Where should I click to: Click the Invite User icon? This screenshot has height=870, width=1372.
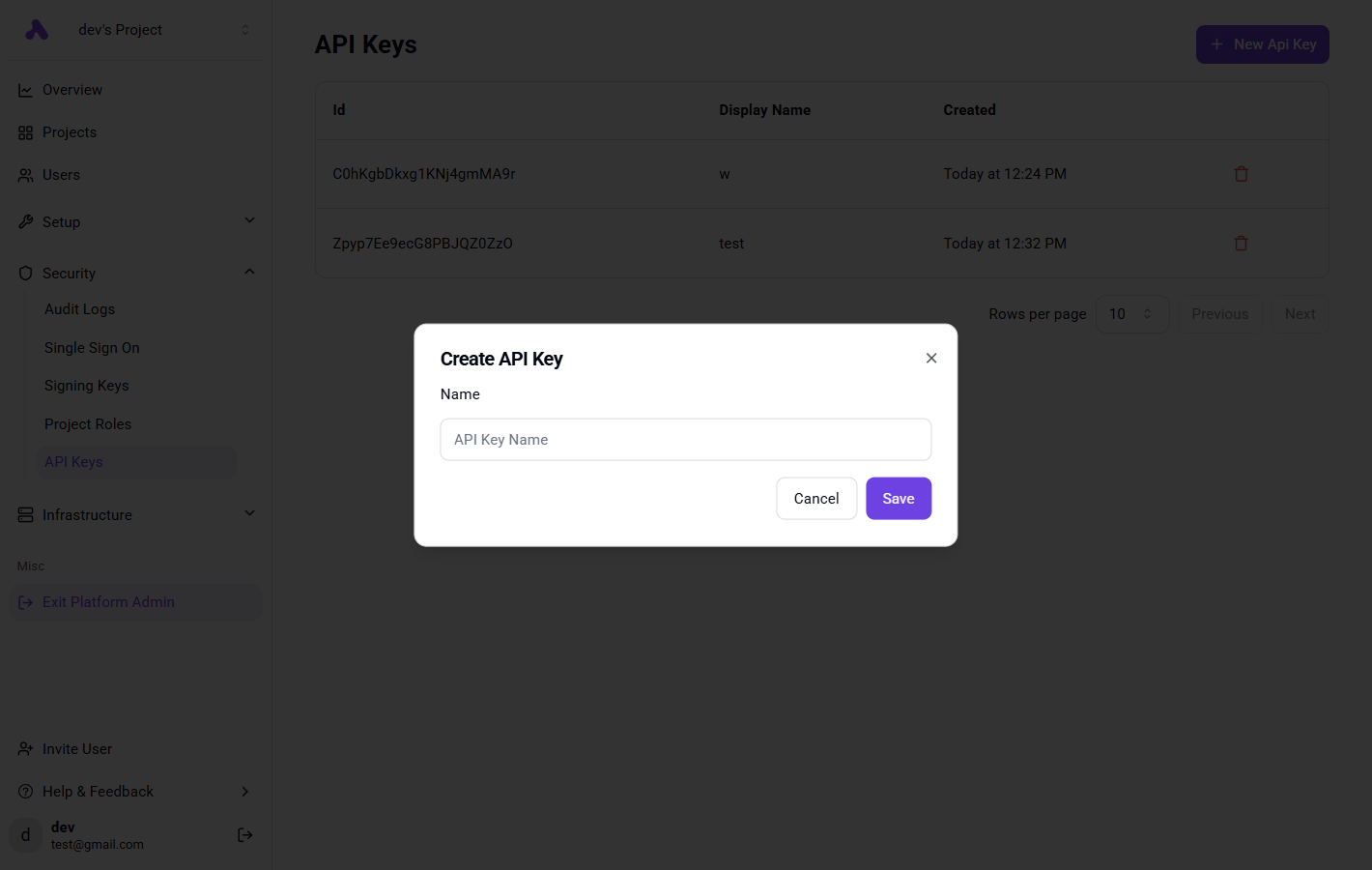[x=24, y=748]
